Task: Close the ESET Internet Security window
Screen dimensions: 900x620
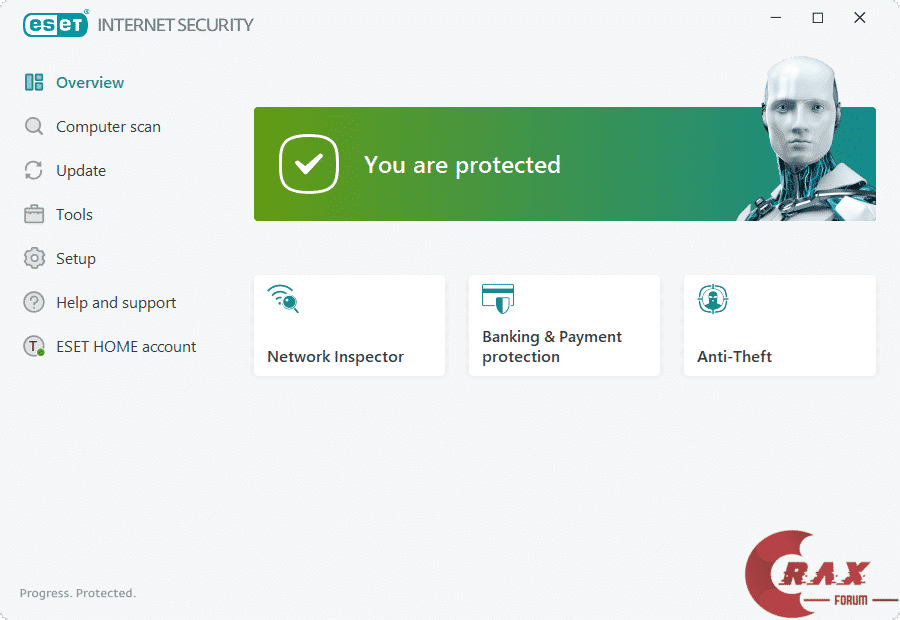Action: coord(860,18)
